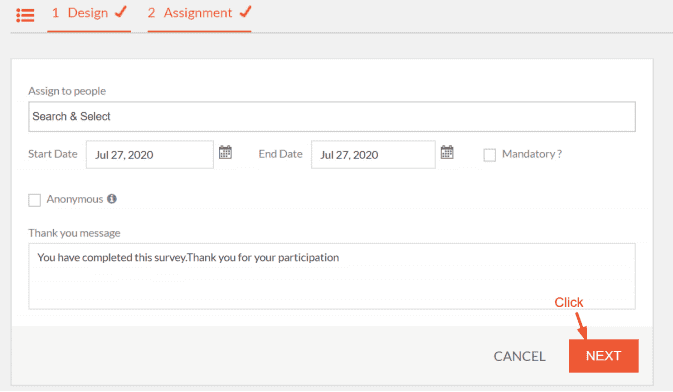Viewport: 673px width, 392px height.
Task: Open the End Date calendar picker
Action: tap(447, 152)
